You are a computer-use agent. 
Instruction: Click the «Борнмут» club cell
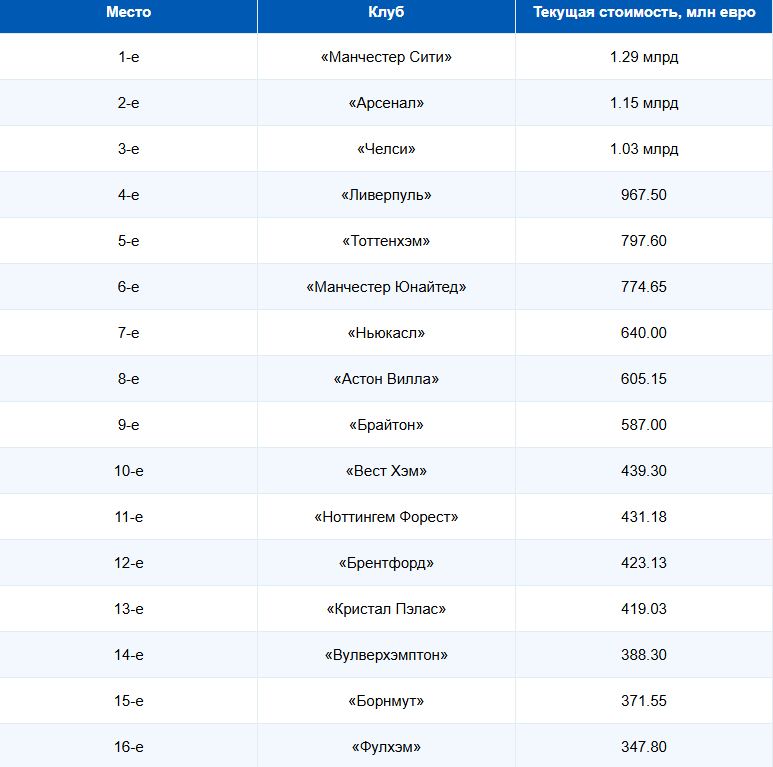386,700
